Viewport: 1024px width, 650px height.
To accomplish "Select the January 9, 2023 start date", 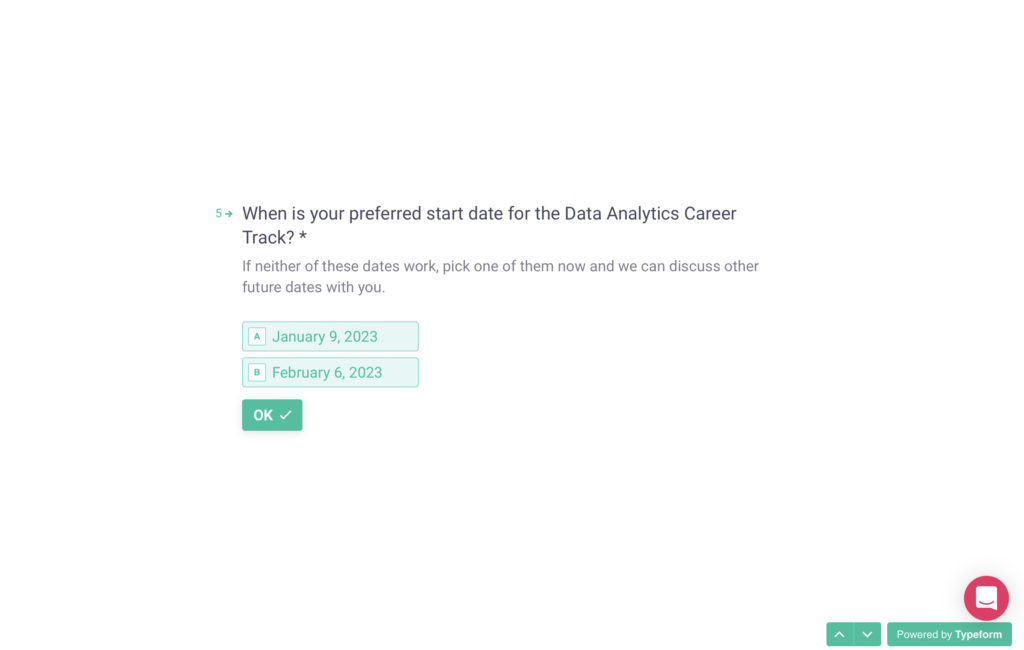I will click(330, 336).
